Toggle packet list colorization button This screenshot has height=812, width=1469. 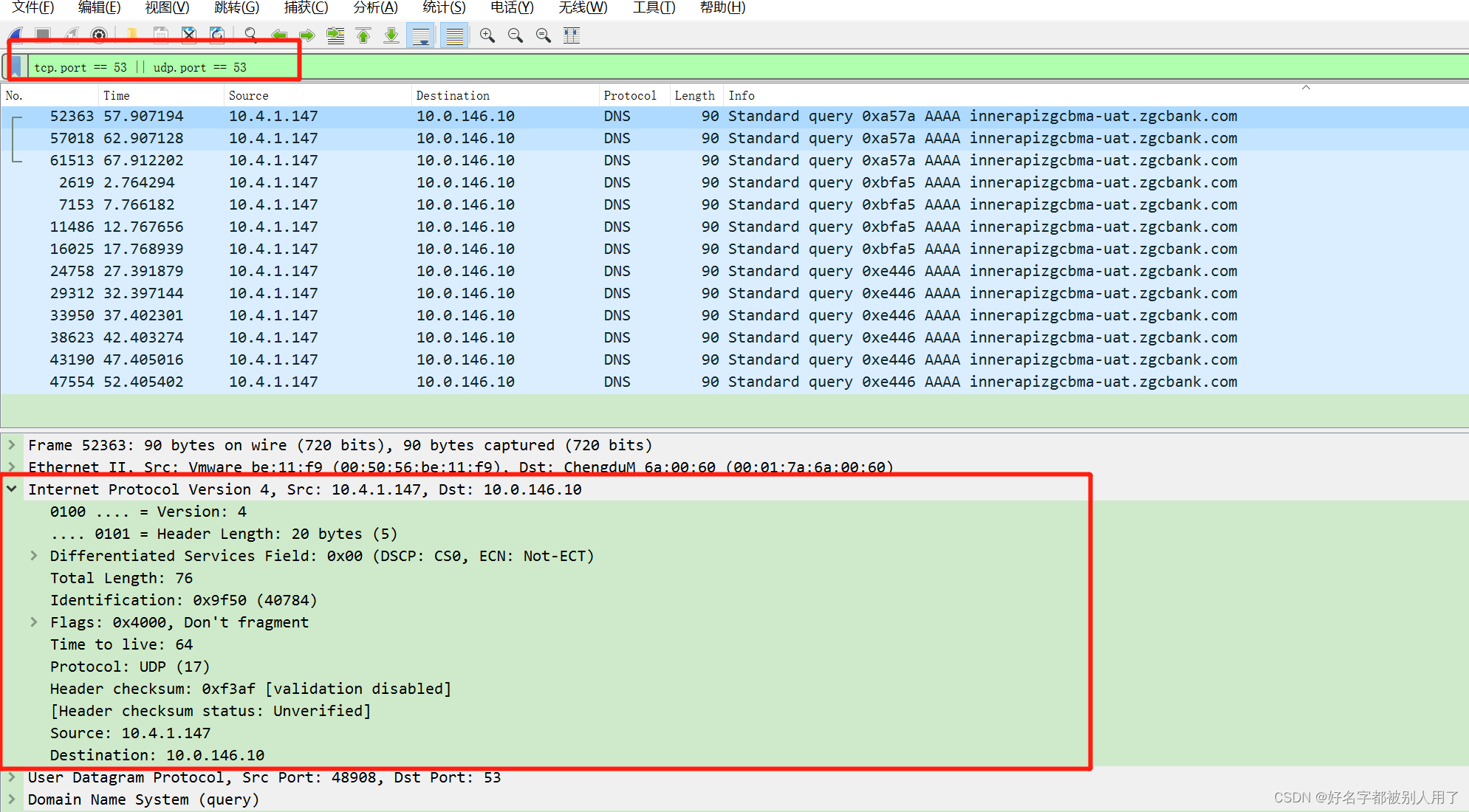coord(455,35)
